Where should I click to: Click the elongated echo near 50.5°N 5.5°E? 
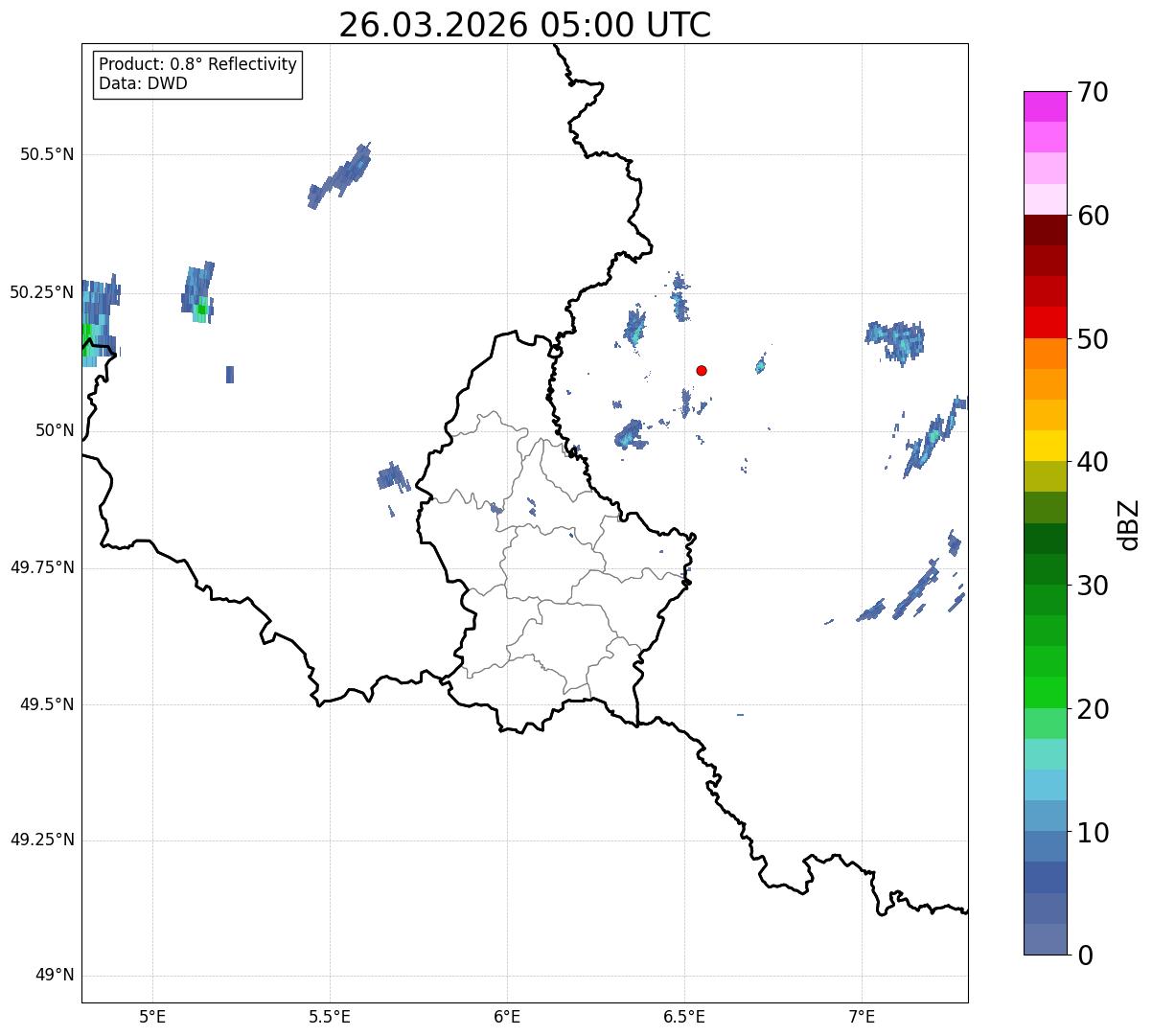pos(339,176)
